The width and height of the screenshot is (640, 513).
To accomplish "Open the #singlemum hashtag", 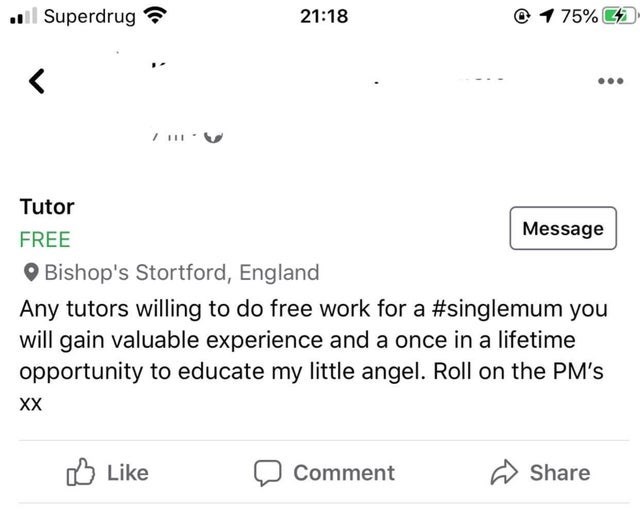I will (x=498, y=309).
